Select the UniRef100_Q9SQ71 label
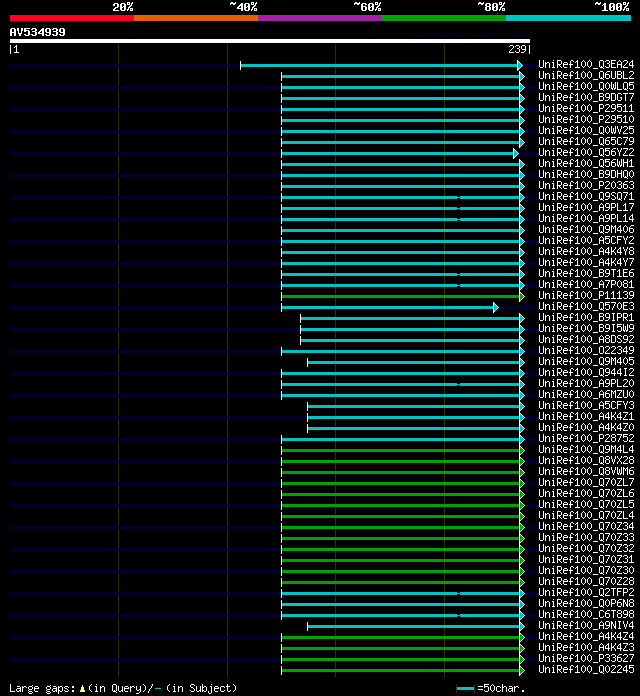This screenshot has width=640, height=696. (586, 196)
